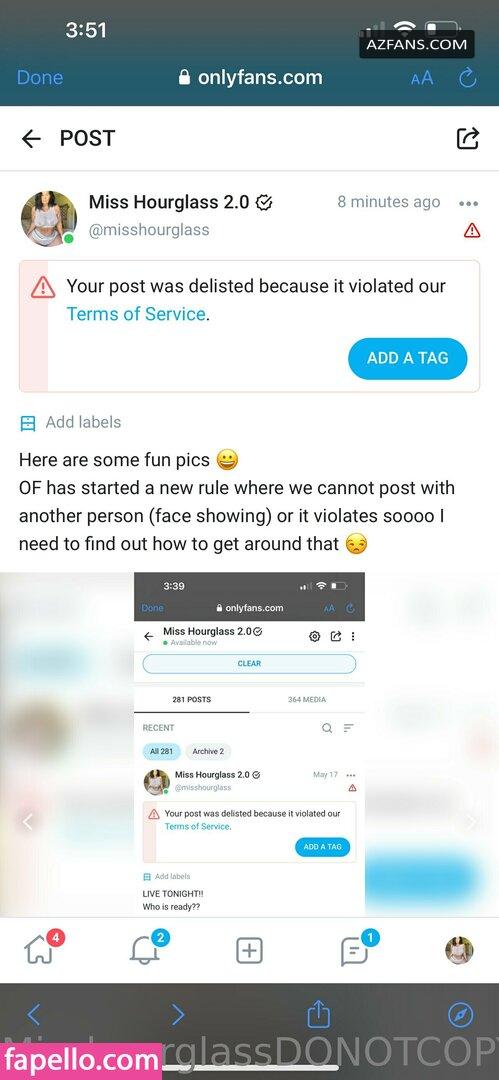Open the AA text size menu
The width and height of the screenshot is (499, 1080).
[x=422, y=78]
